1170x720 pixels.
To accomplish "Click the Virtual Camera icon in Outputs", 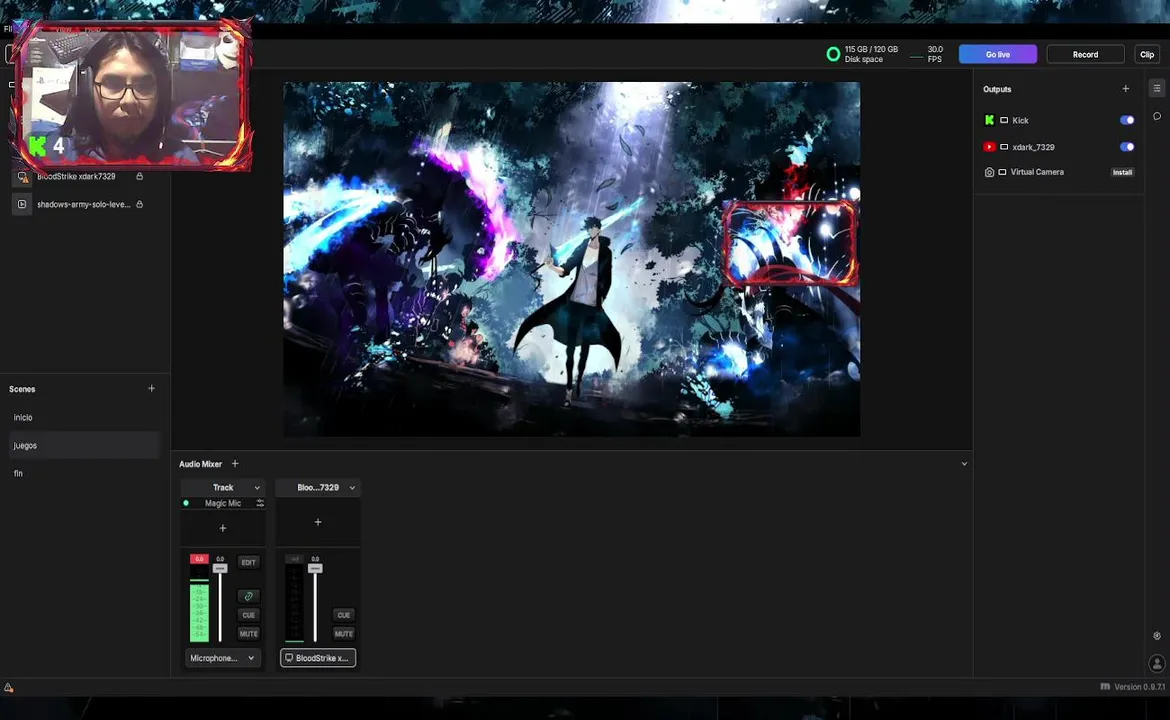I will 989,172.
